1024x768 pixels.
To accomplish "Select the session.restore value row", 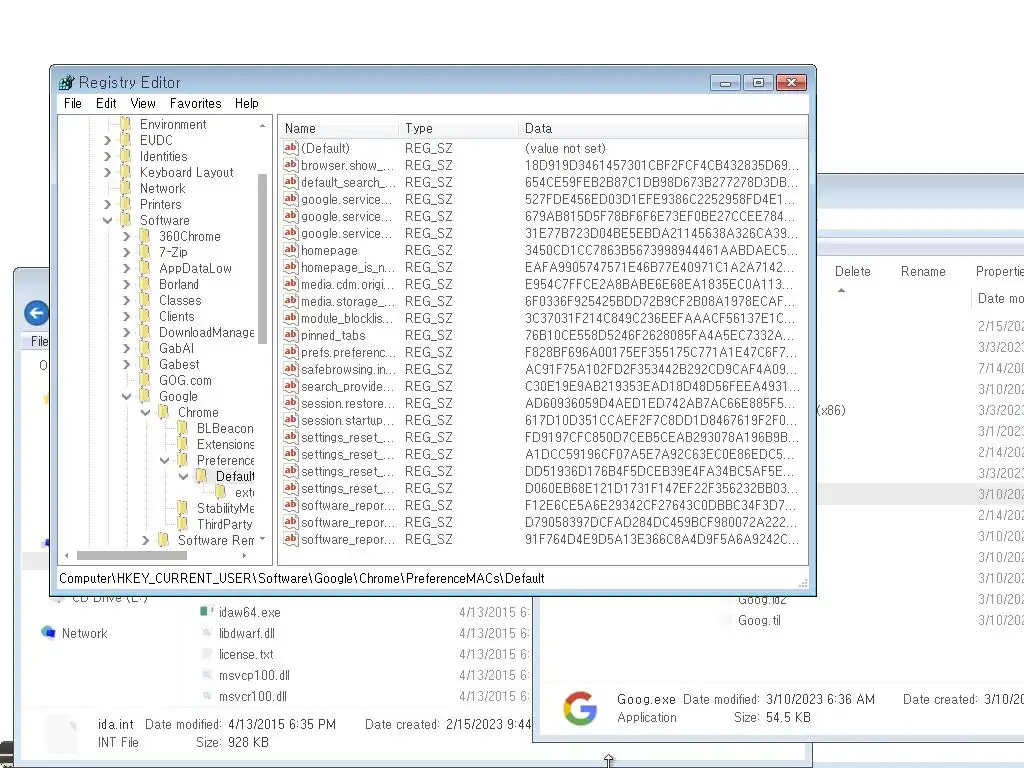I will [x=542, y=403].
